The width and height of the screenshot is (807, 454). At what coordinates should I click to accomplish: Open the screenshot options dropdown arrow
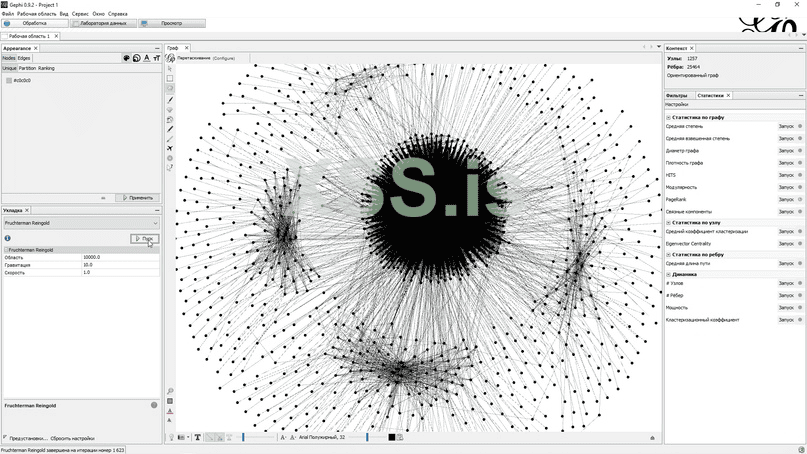coord(188,438)
